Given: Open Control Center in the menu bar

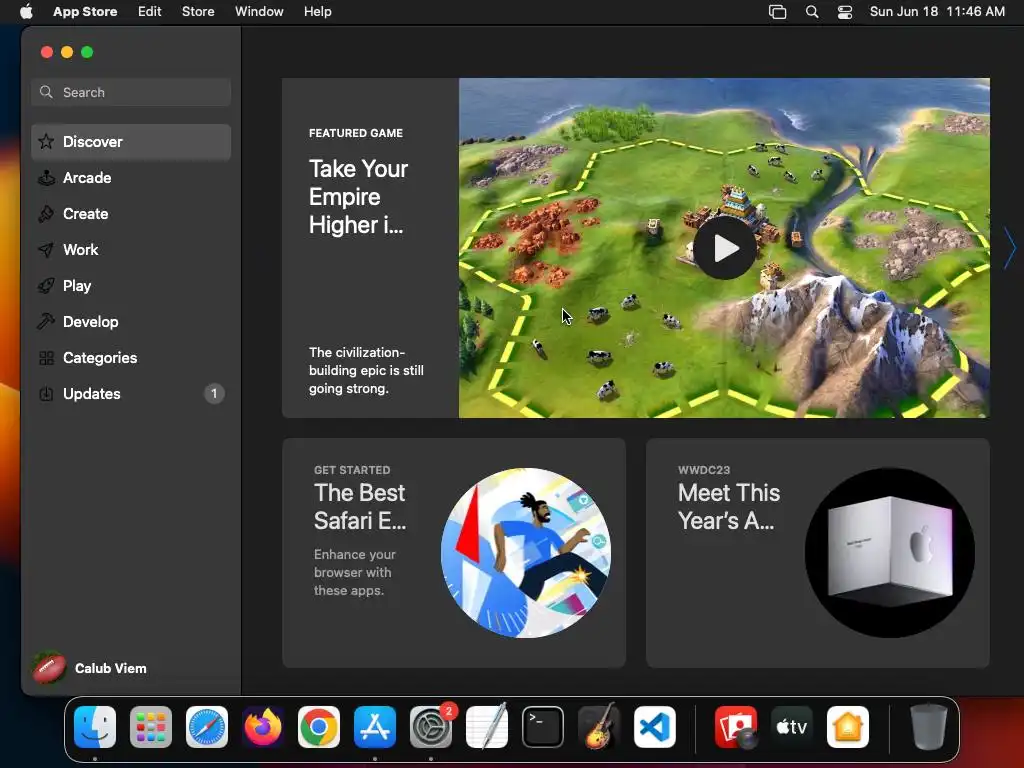Looking at the screenshot, I should pos(845,12).
